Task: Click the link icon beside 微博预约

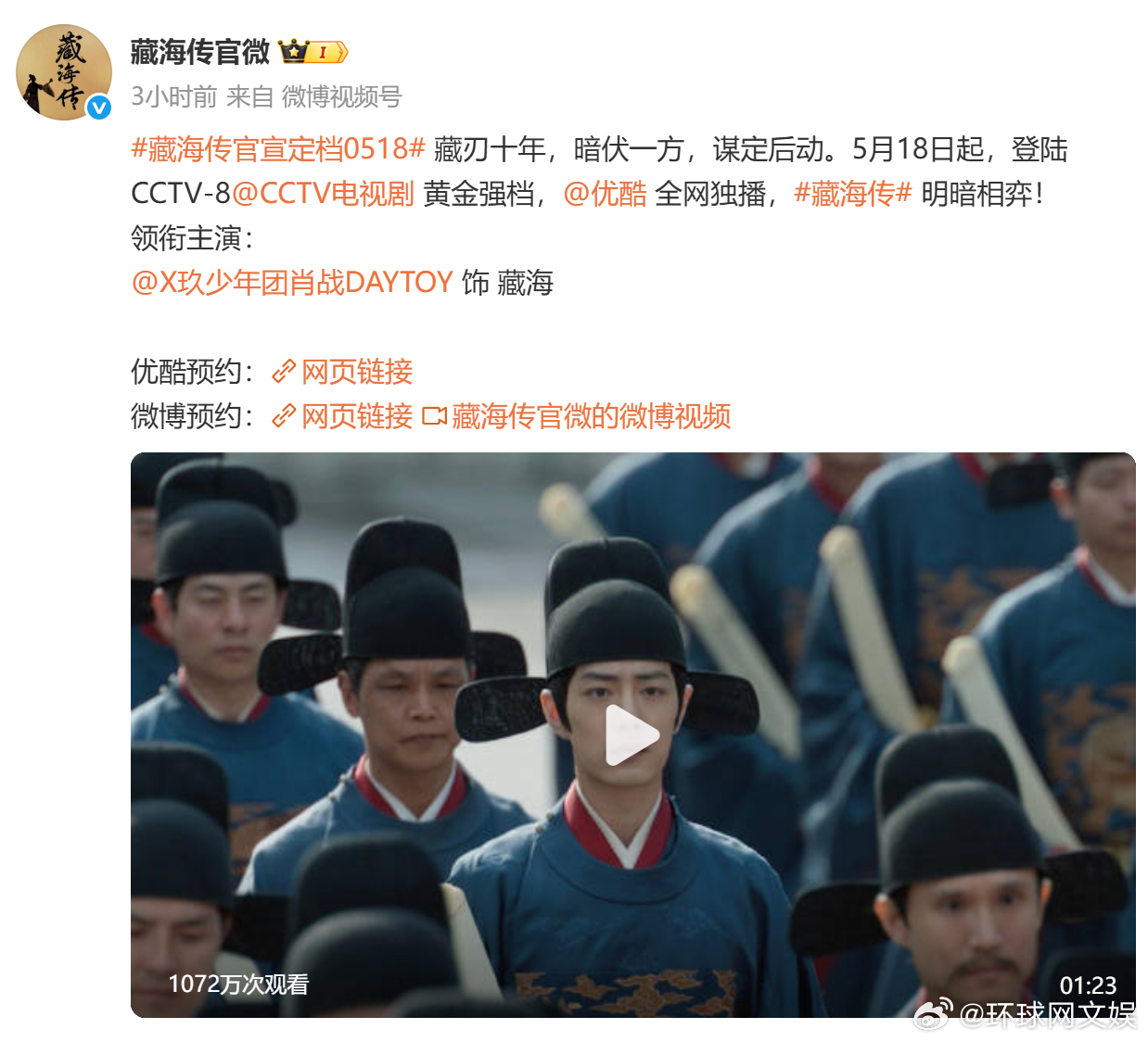Action: click(284, 416)
